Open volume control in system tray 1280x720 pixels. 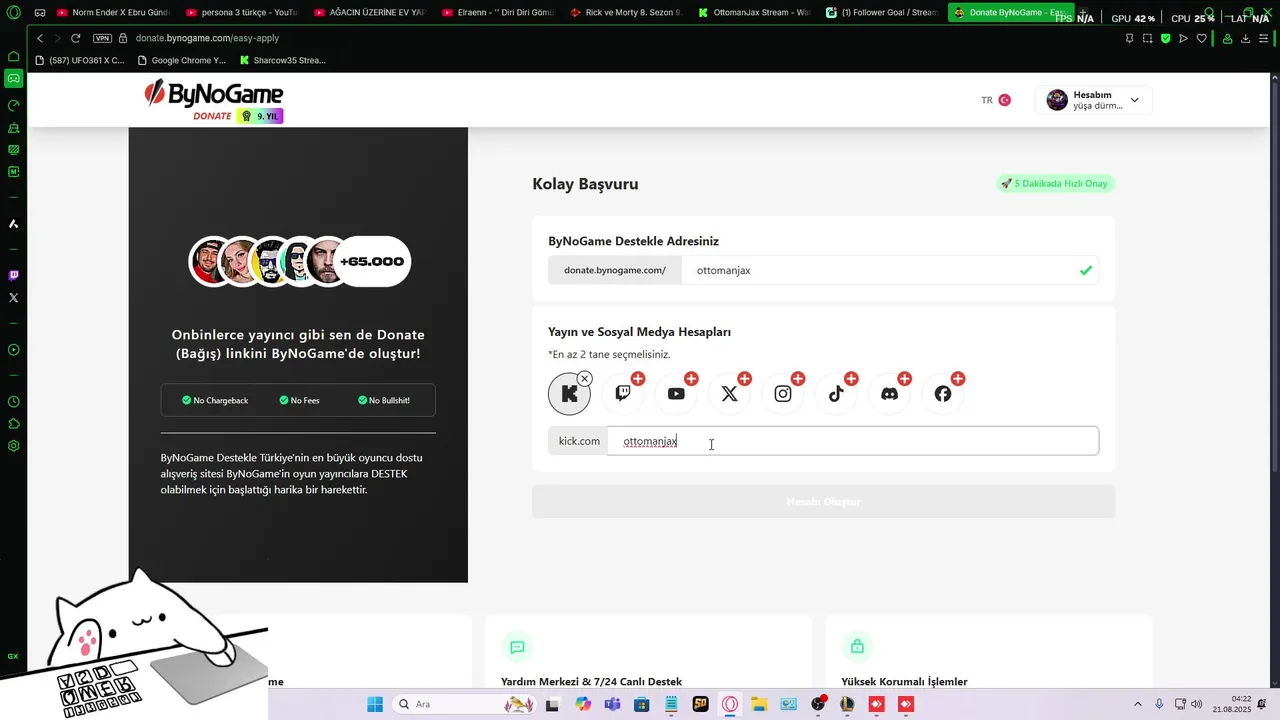tap(1197, 704)
